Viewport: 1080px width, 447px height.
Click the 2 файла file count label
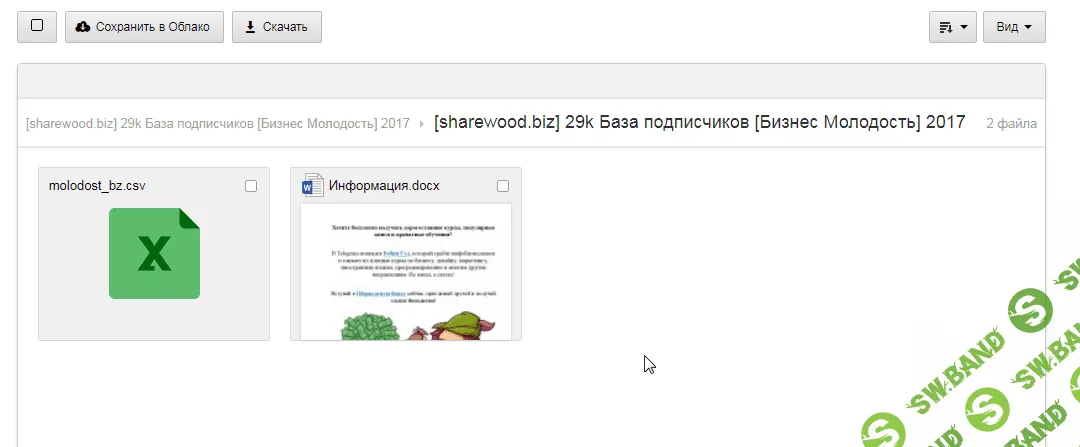coord(1011,124)
